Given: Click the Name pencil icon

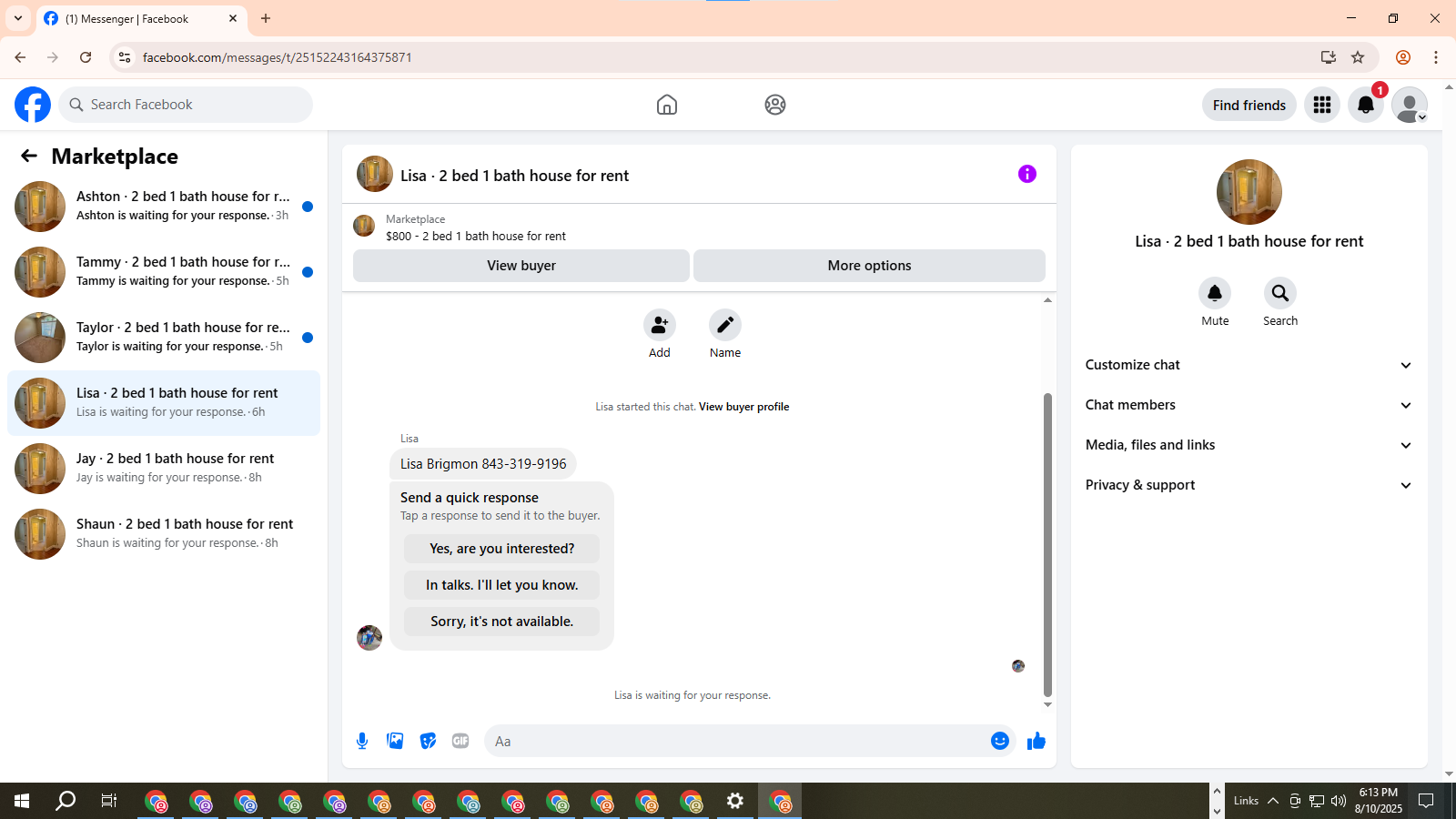Looking at the screenshot, I should (725, 325).
